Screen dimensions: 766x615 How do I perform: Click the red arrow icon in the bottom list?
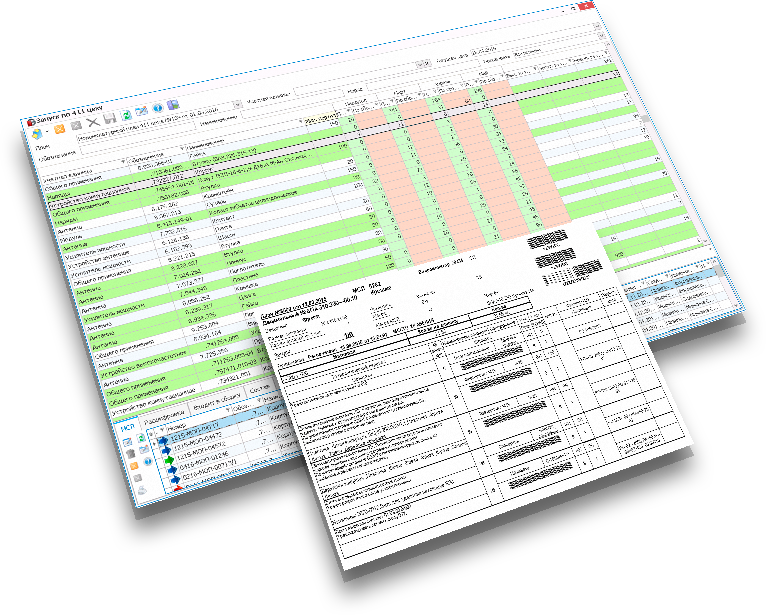pos(178,488)
